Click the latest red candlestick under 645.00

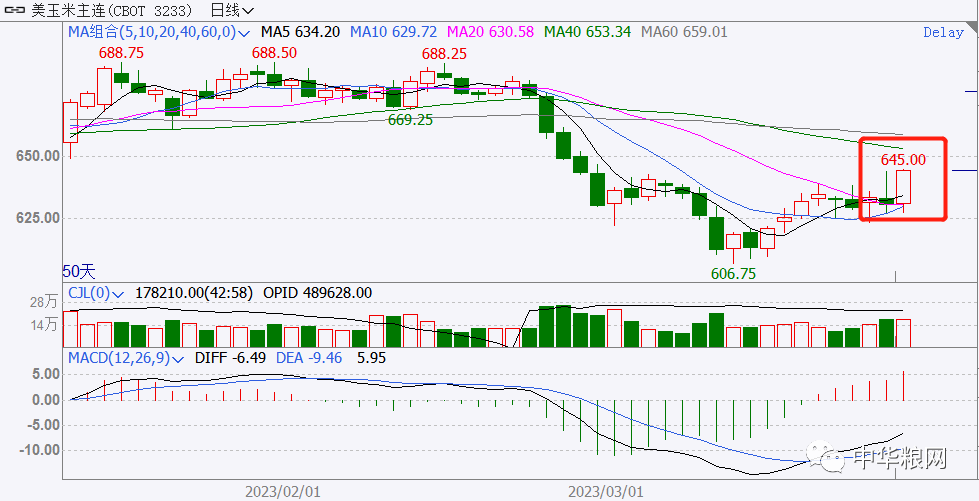[903, 186]
